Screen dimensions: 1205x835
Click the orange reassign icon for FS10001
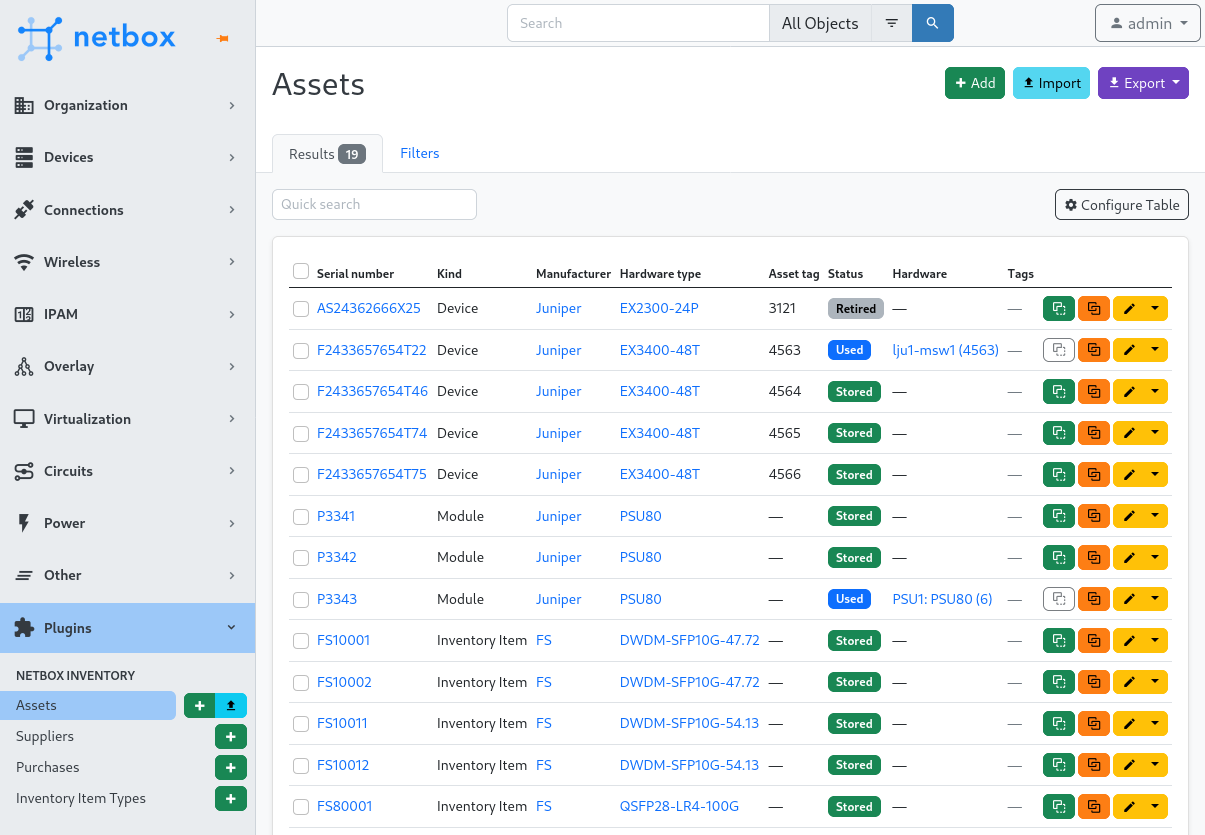[x=1094, y=641]
